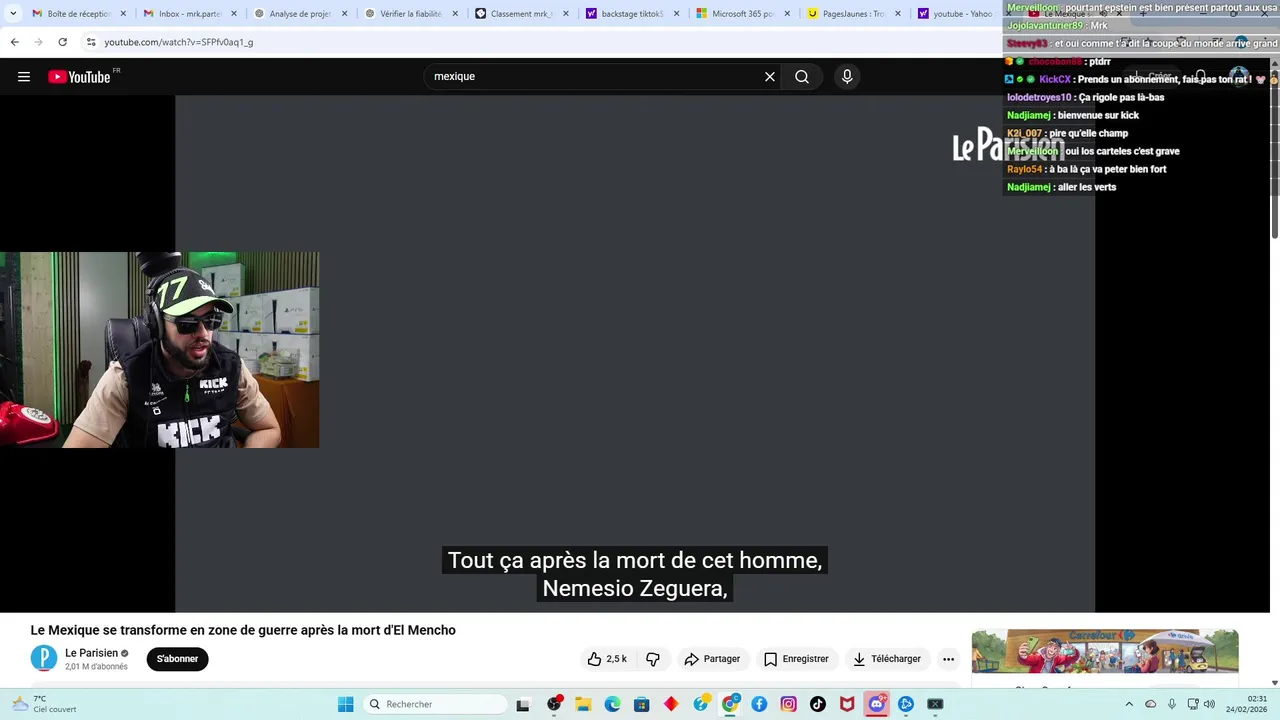The width and height of the screenshot is (1280, 720).
Task: Dislike the video with thumbs down
Action: click(x=653, y=659)
